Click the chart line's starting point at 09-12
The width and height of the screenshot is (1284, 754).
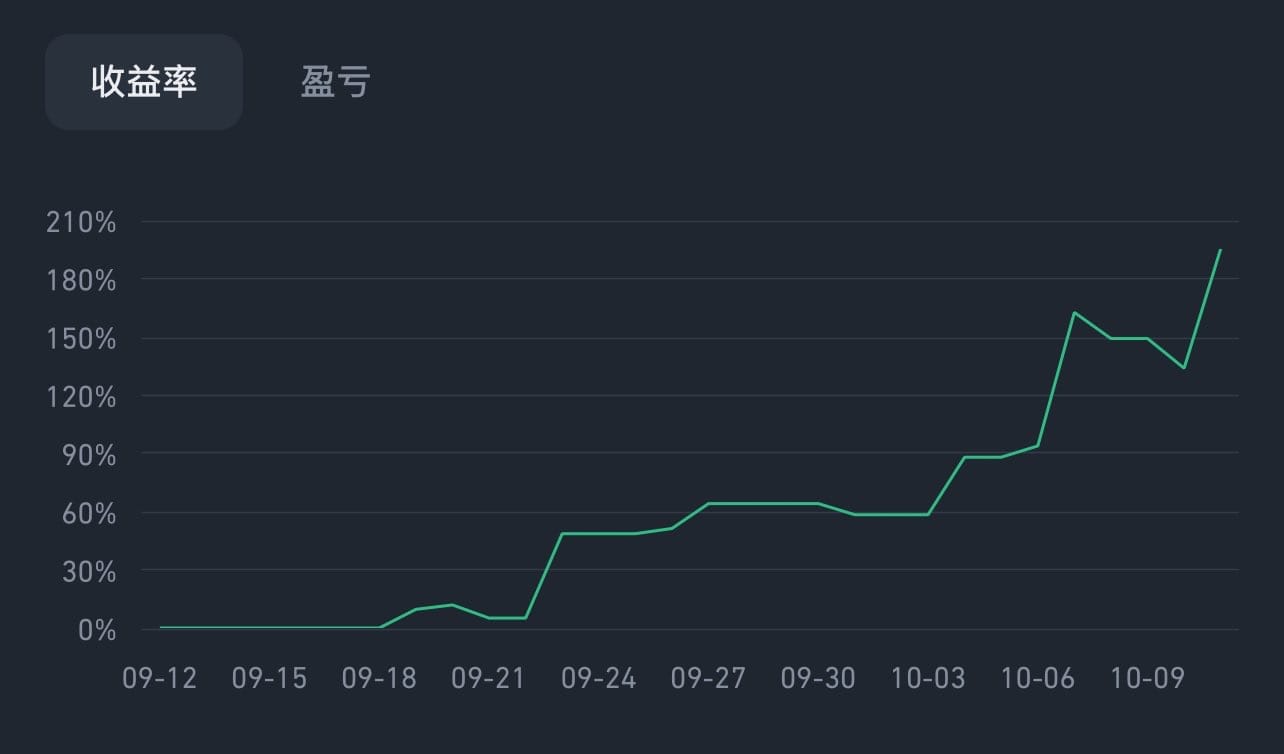161,627
